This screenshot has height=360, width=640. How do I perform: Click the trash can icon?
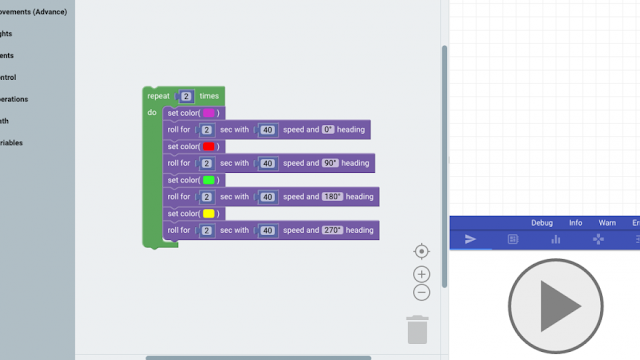[x=417, y=329]
